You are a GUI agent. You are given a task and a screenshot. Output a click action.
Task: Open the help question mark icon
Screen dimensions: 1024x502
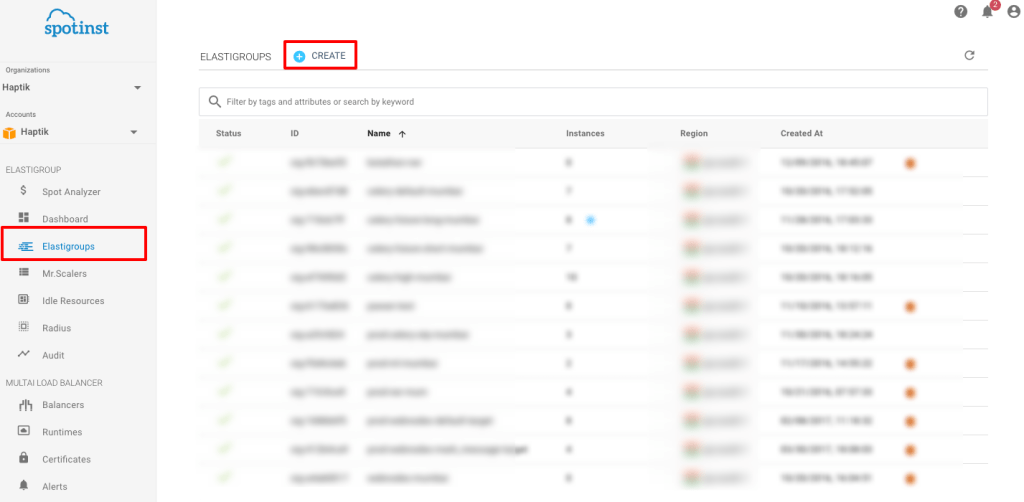point(961,12)
